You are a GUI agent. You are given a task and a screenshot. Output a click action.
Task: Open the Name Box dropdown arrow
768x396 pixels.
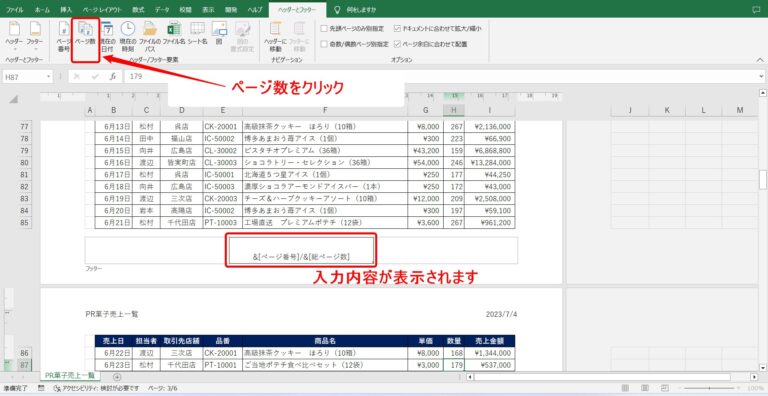48,76
